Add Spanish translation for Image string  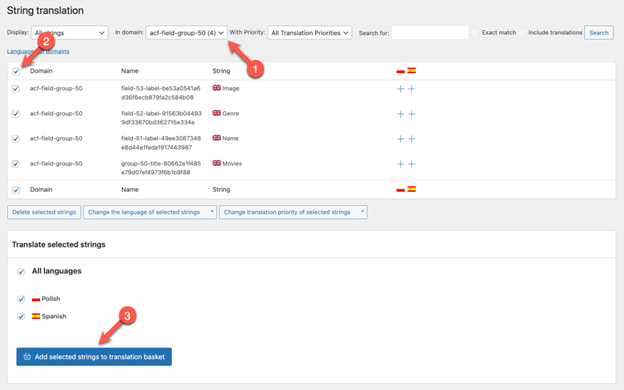[411, 89]
